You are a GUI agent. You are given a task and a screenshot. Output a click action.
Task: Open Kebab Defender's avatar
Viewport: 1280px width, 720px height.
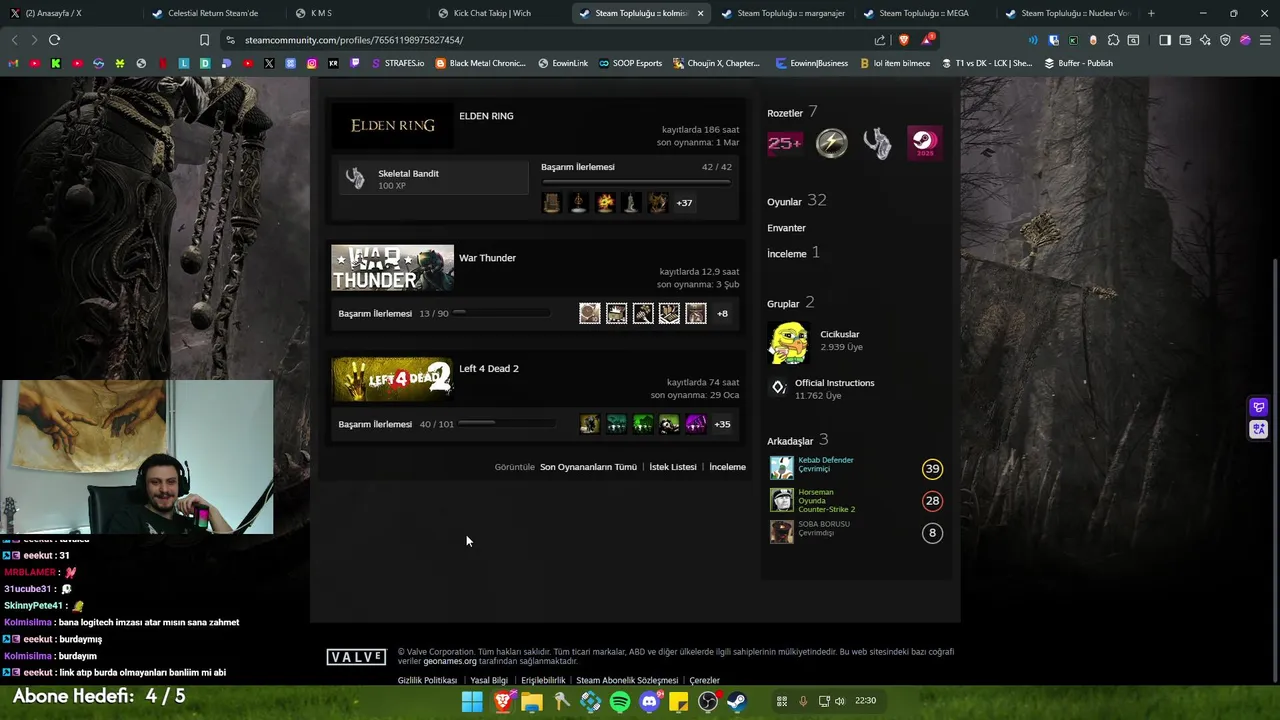click(x=781, y=468)
